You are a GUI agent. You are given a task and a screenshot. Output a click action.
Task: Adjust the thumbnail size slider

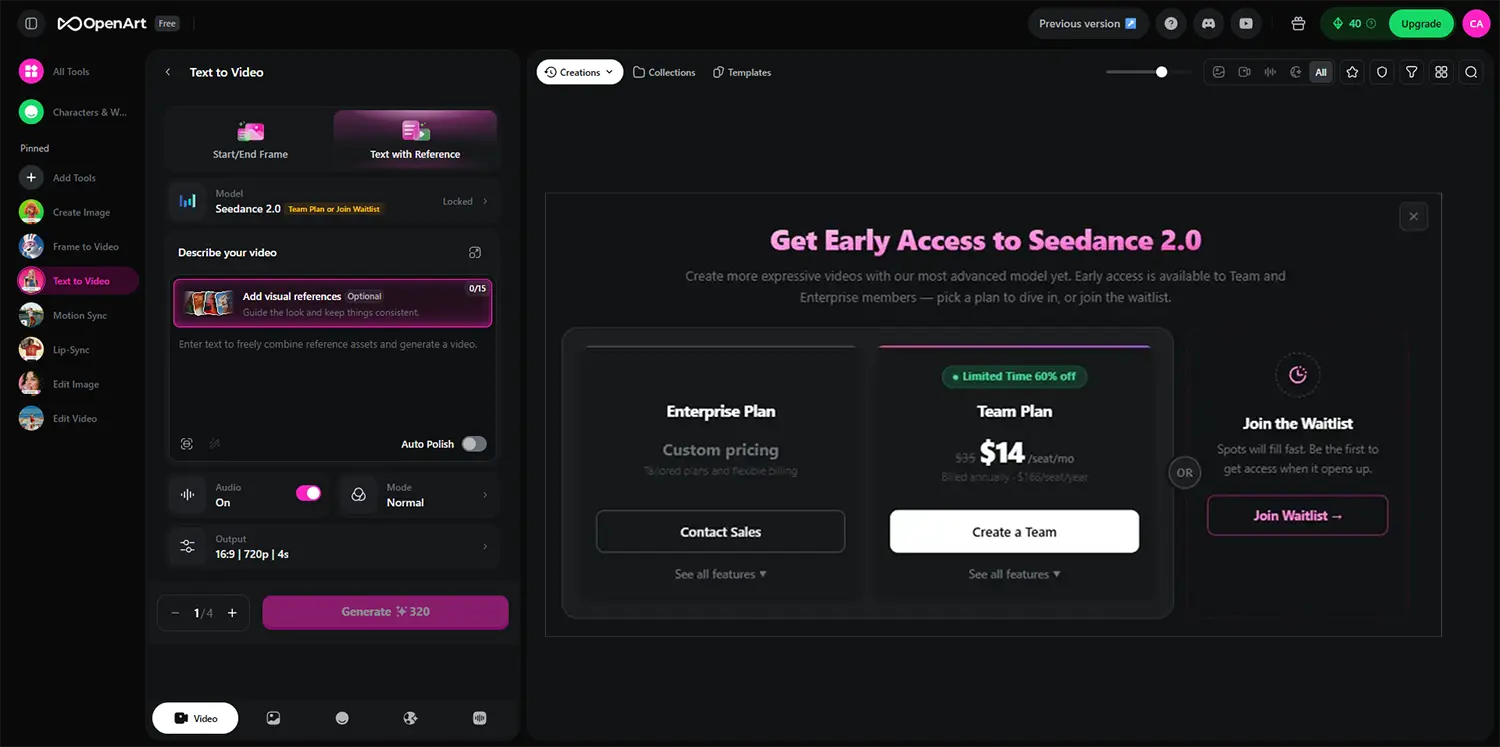pyautogui.click(x=1161, y=72)
